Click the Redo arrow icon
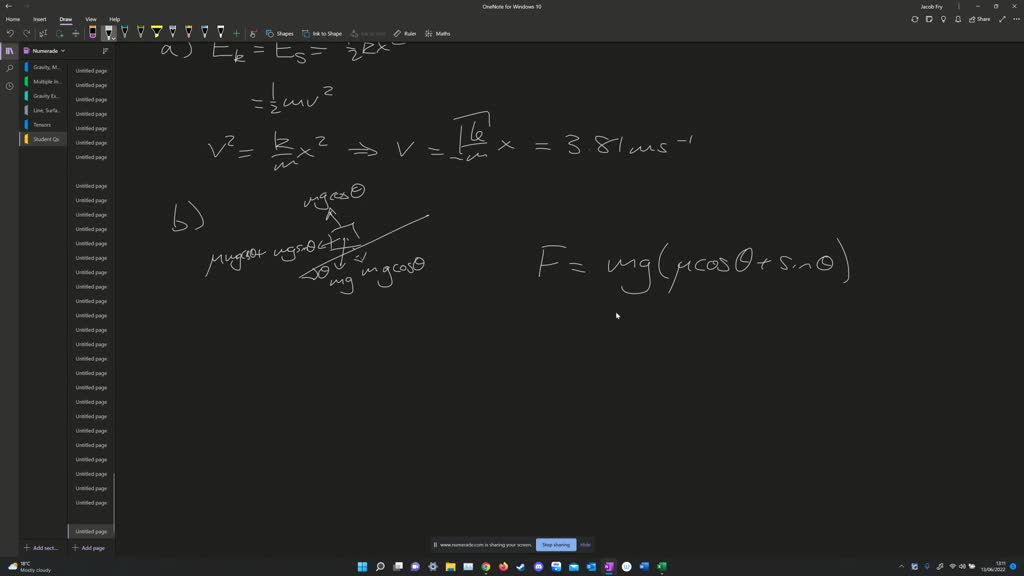This screenshot has height=576, width=1024. pyautogui.click(x=26, y=33)
